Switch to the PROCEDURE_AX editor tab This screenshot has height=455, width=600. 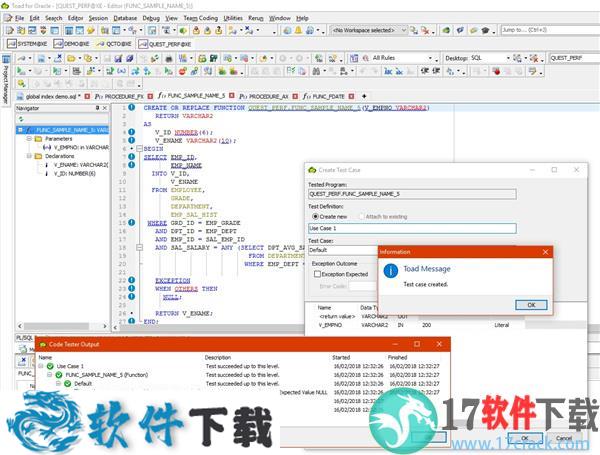coord(268,96)
